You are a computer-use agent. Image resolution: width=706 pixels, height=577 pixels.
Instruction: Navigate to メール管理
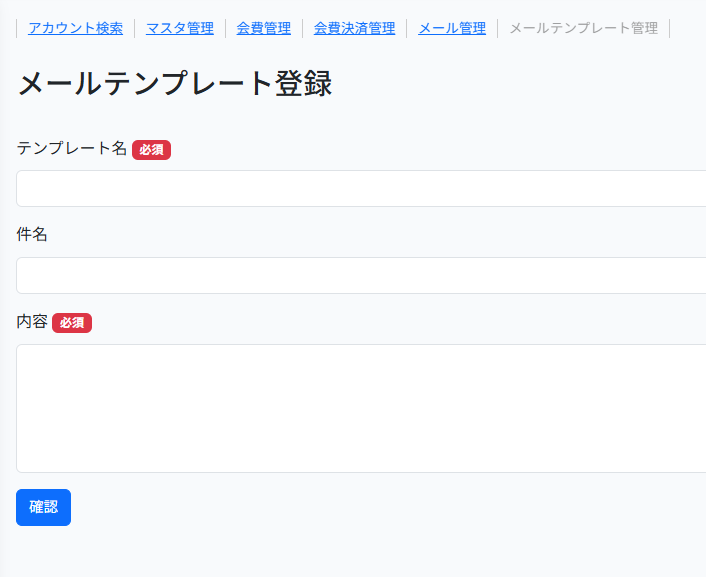click(452, 28)
